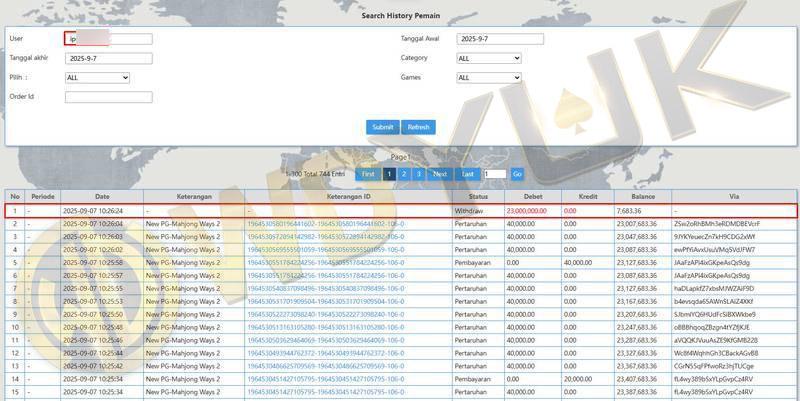The height and width of the screenshot is (401, 800).
Task: Click balance 23,007,683.36
Action: click(x=637, y=224)
